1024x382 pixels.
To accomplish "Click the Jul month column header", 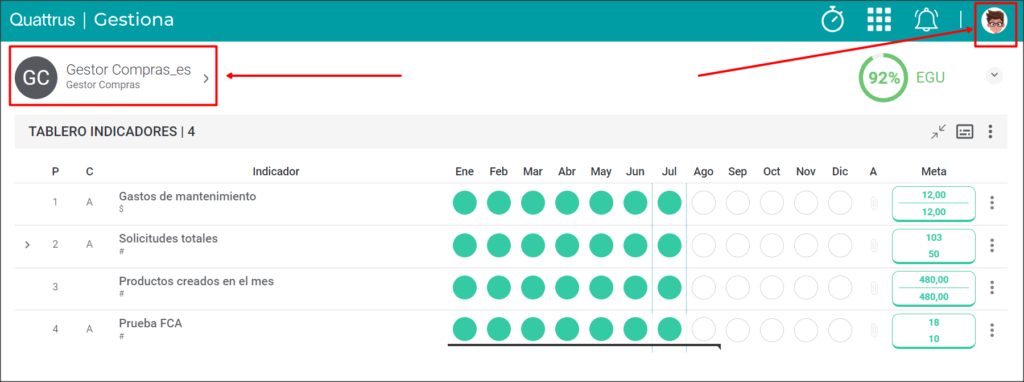I will (x=669, y=172).
